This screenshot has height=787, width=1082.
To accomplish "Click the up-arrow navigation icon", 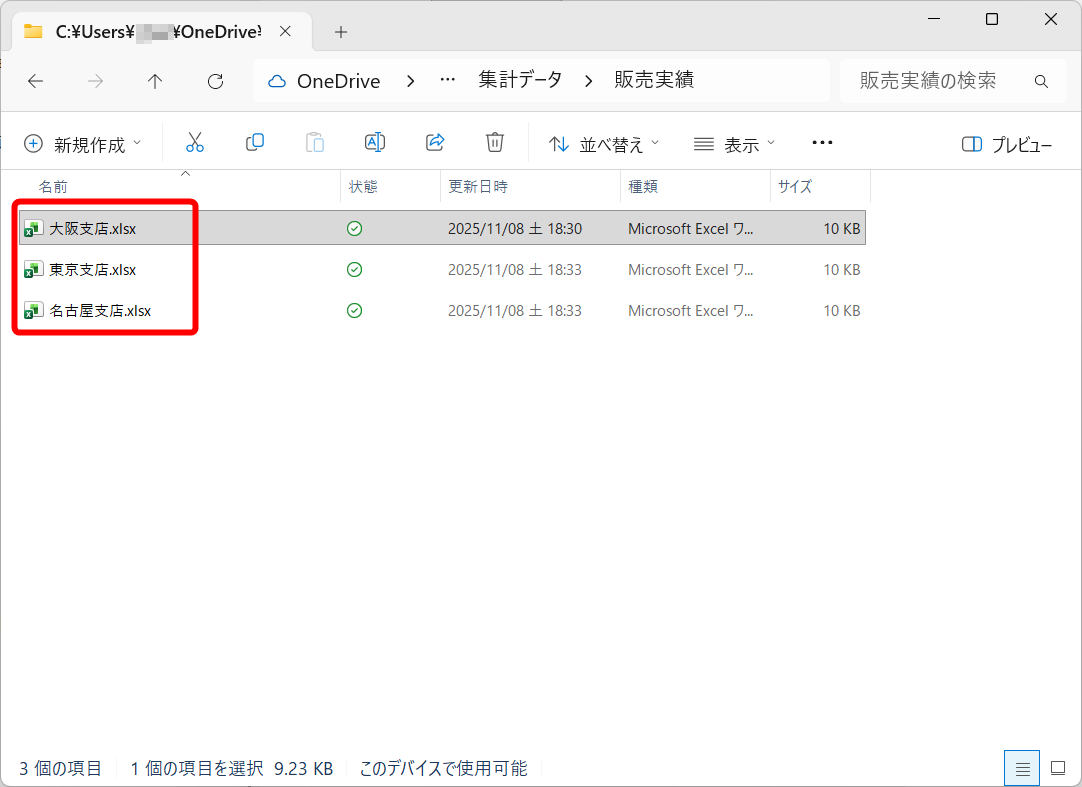I will (x=155, y=81).
